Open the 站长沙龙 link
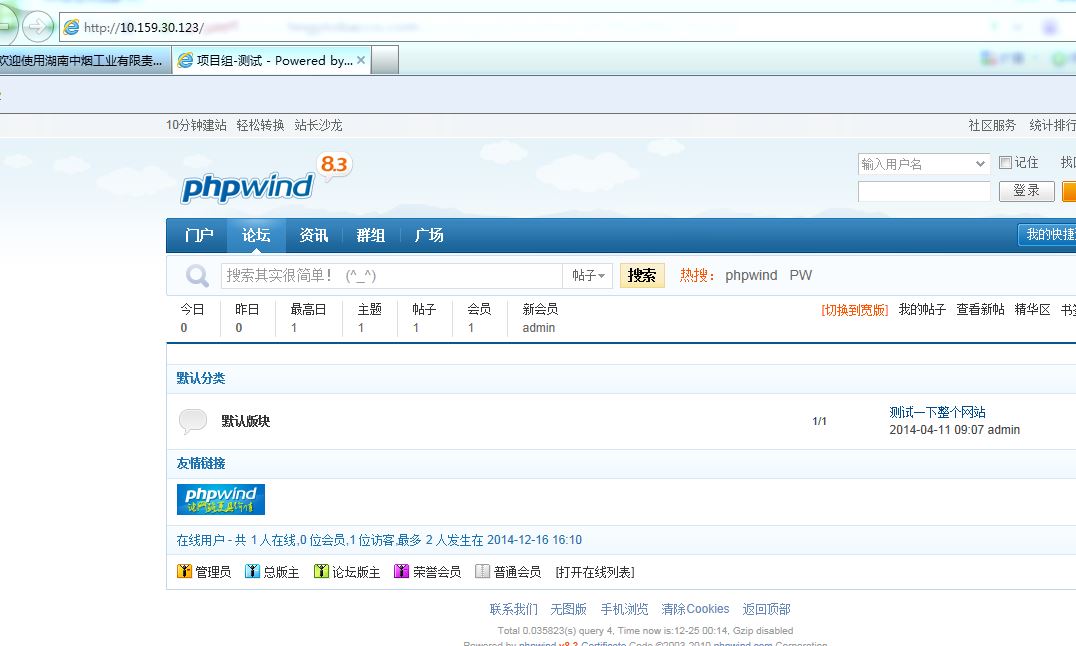Screen dimensions: 1076x646 [x=318, y=125]
